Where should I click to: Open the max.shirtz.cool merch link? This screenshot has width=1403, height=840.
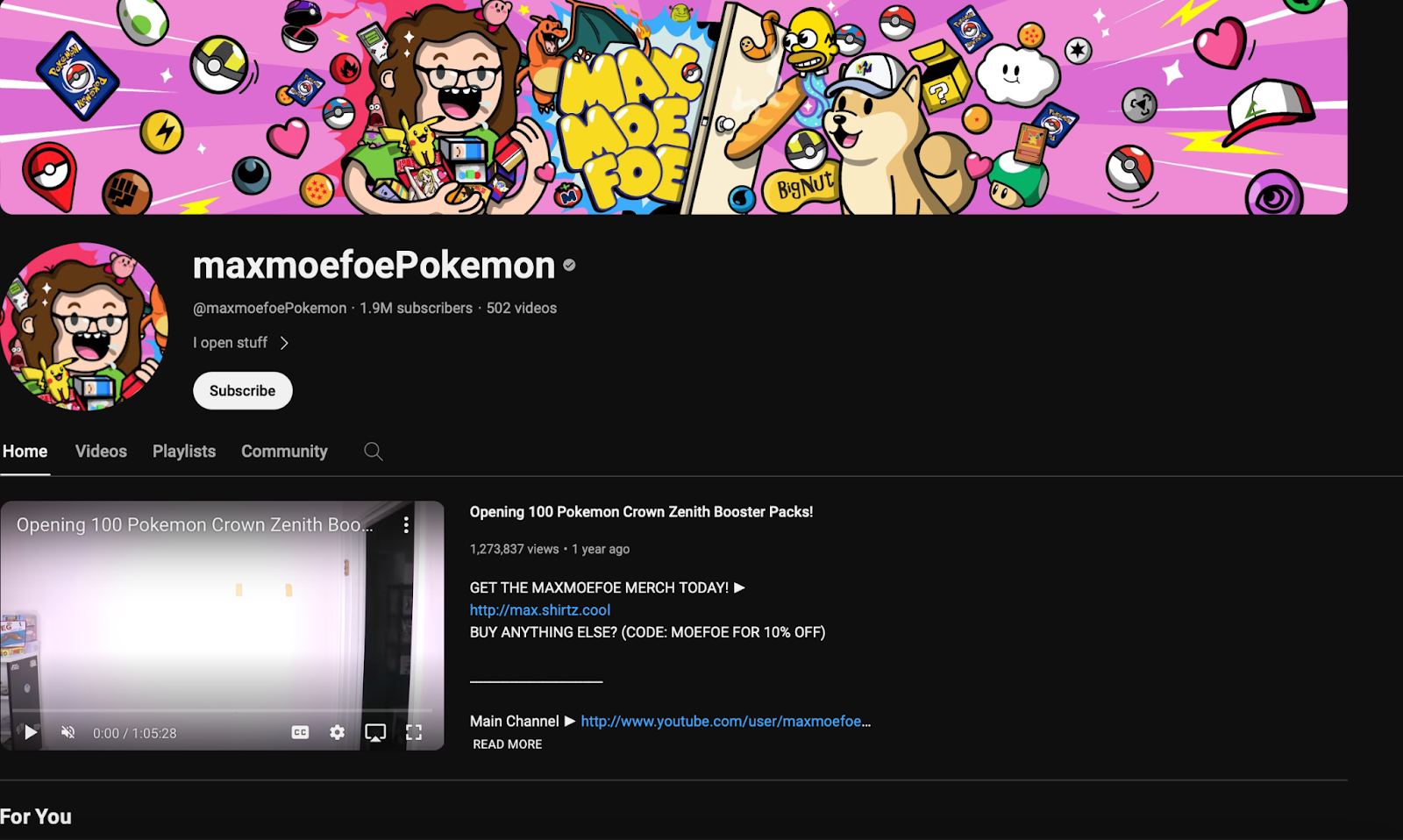540,610
